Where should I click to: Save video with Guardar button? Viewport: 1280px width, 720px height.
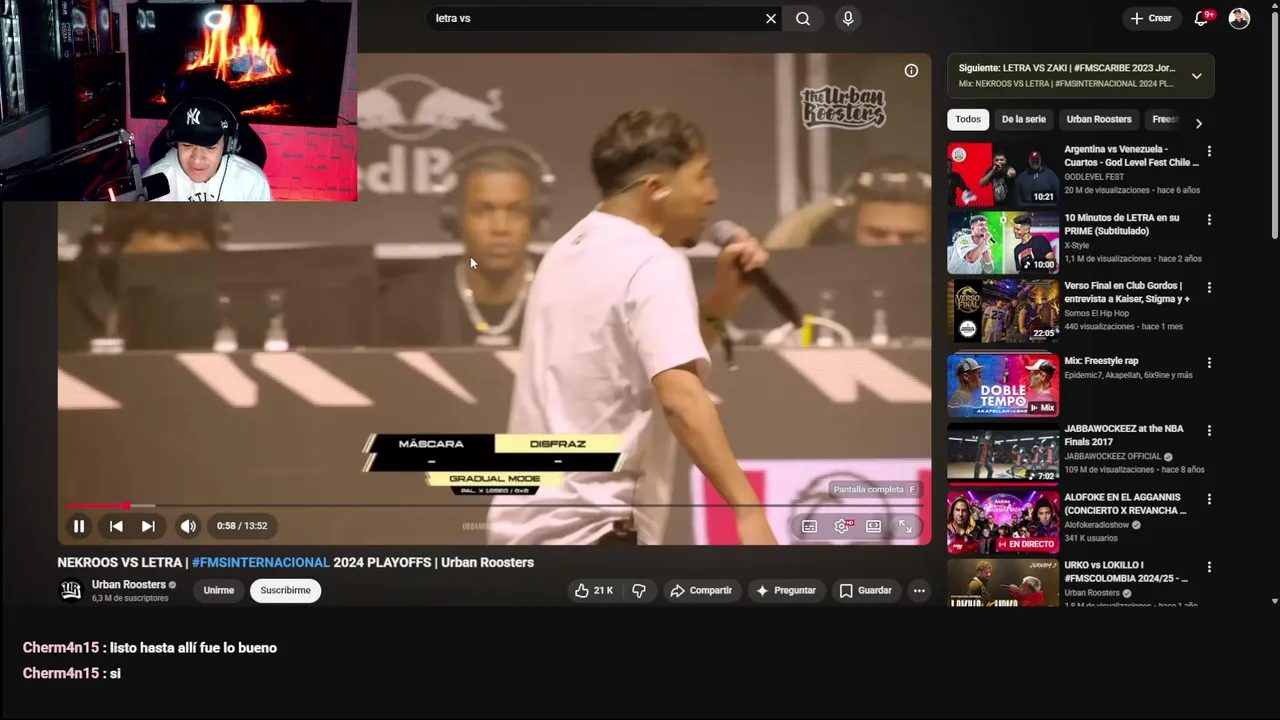point(865,591)
